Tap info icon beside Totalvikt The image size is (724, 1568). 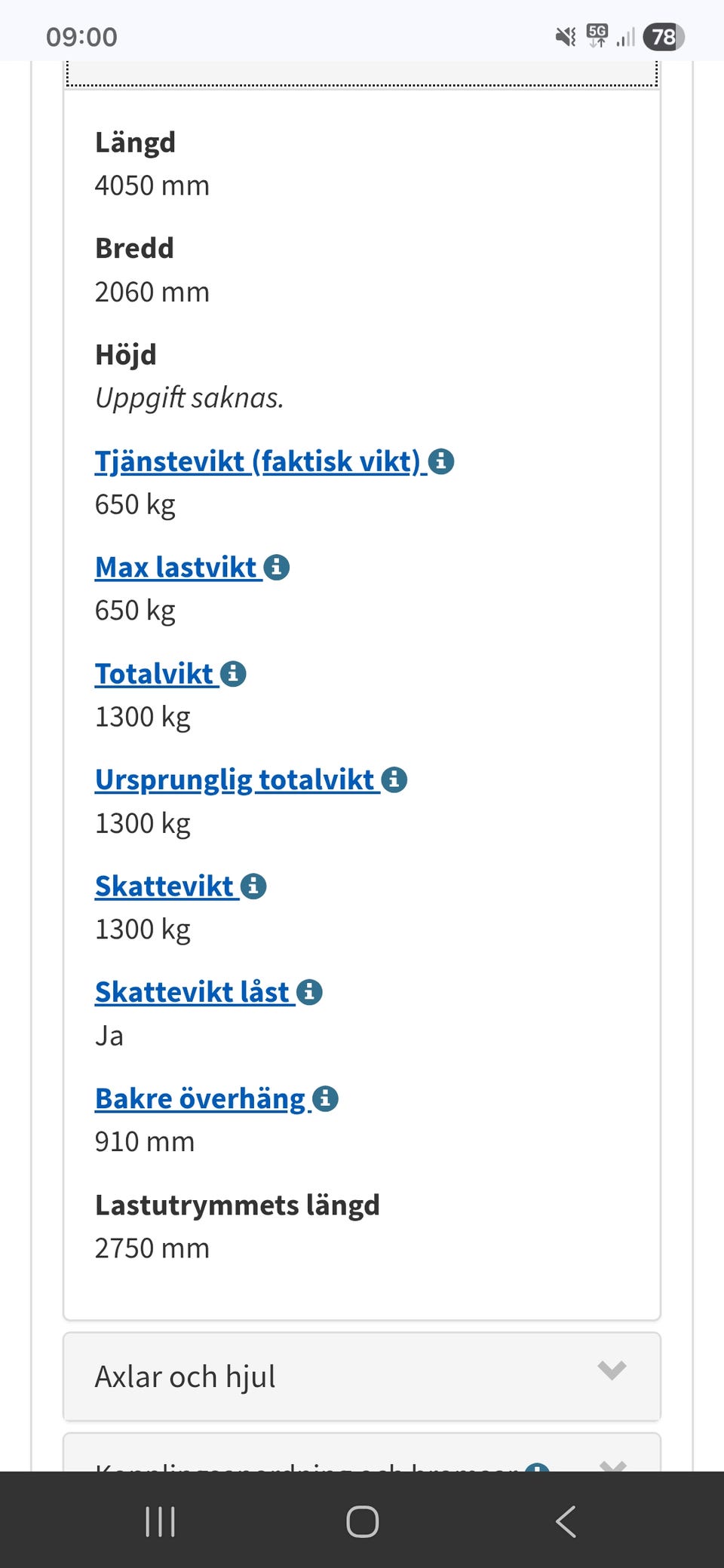coord(233,673)
